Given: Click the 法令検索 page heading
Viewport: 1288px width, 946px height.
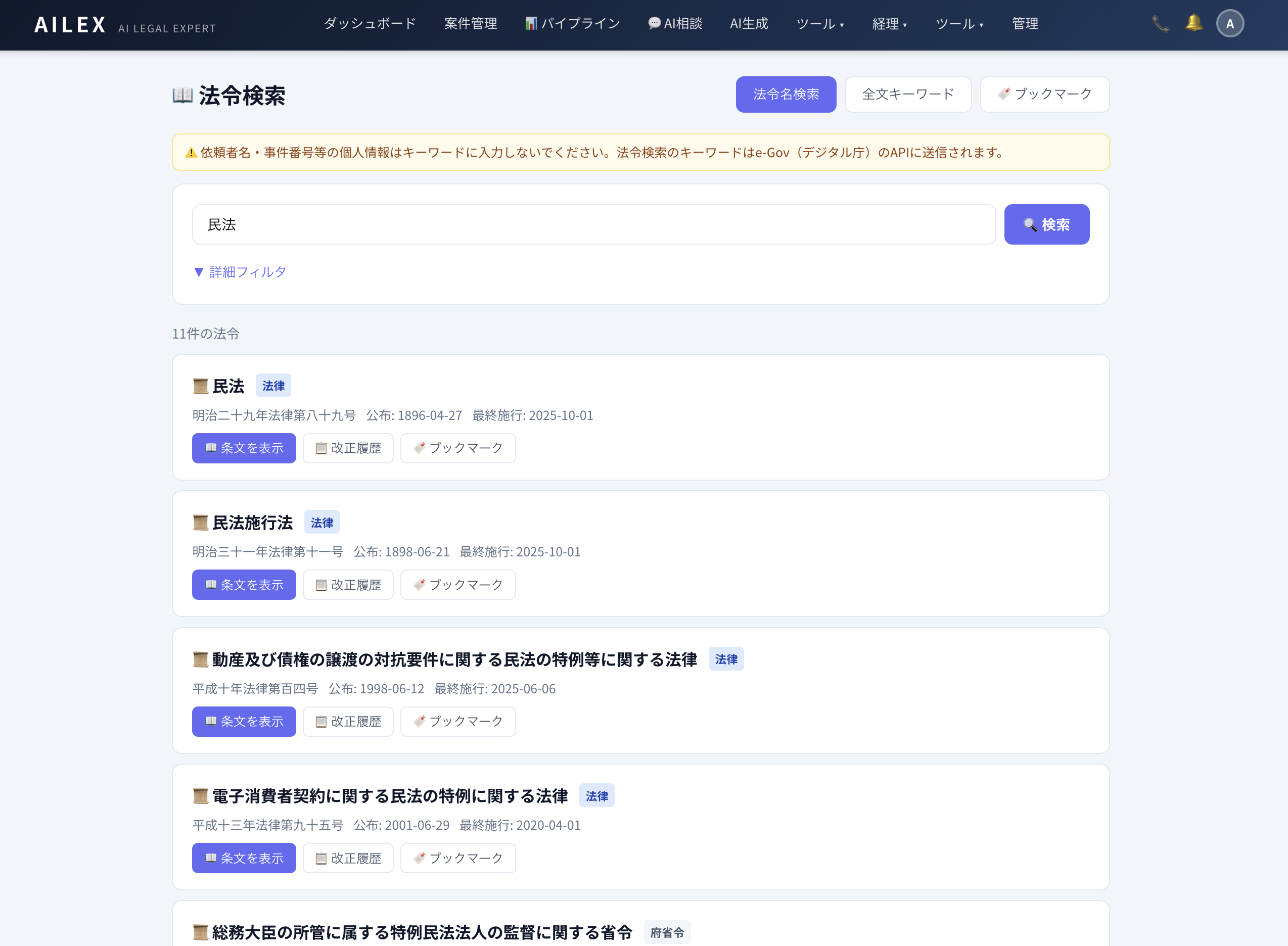Looking at the screenshot, I should (242, 96).
